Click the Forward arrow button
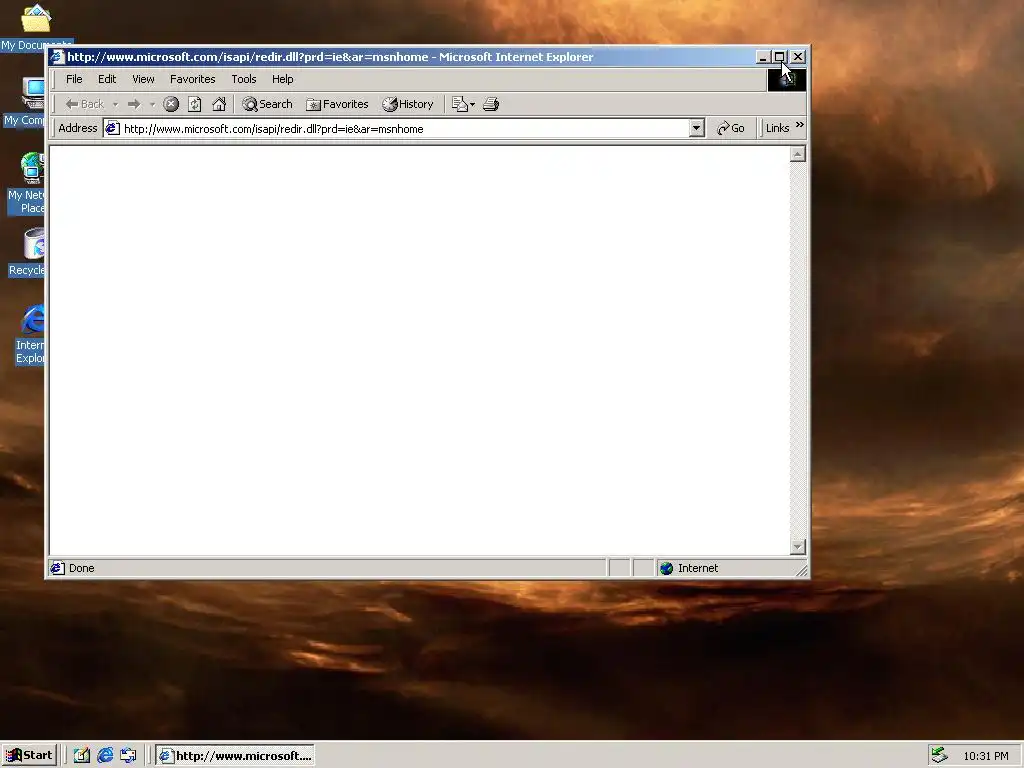 (134, 104)
